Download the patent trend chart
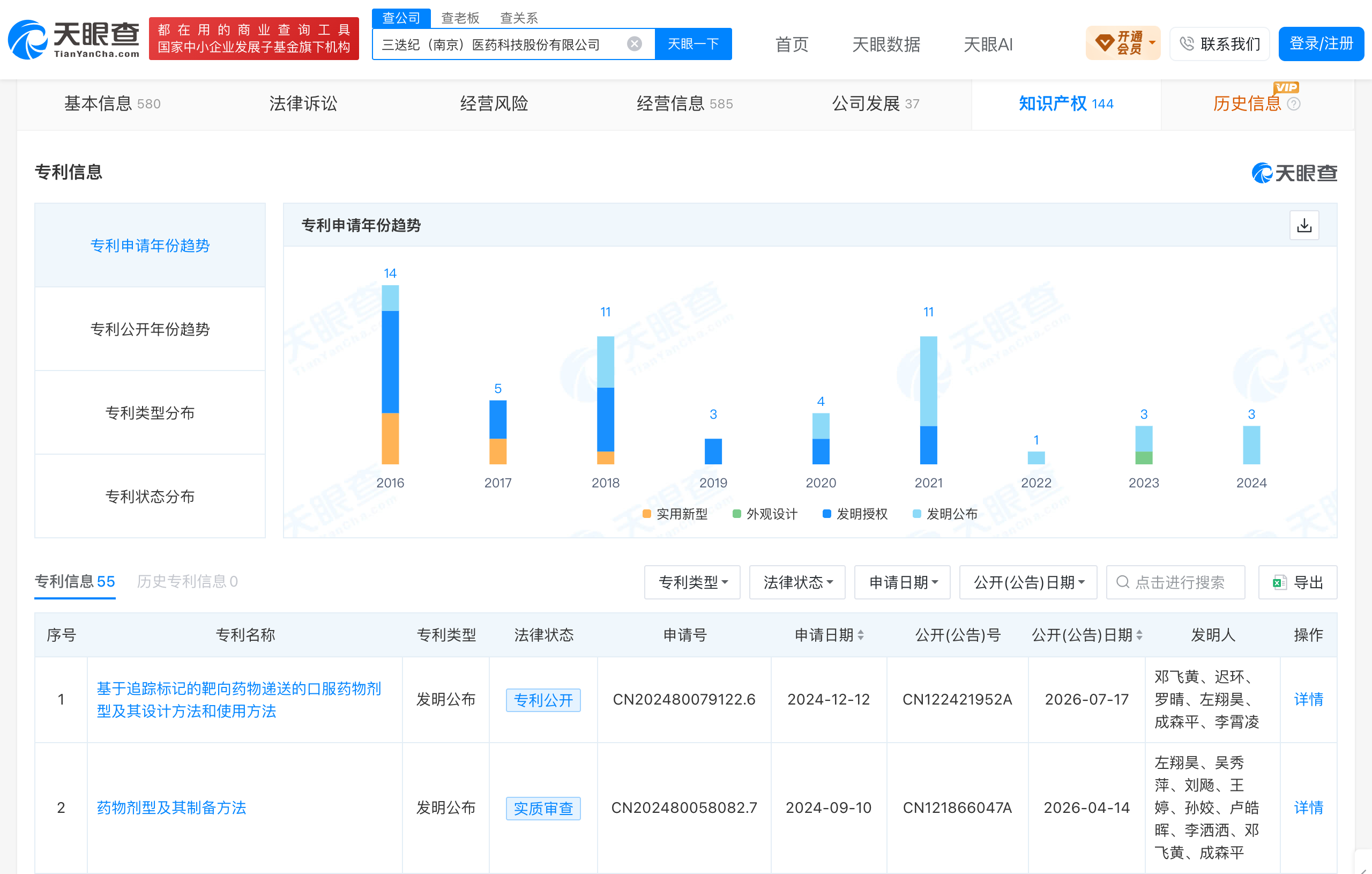The height and width of the screenshot is (874, 1372). (1304, 225)
